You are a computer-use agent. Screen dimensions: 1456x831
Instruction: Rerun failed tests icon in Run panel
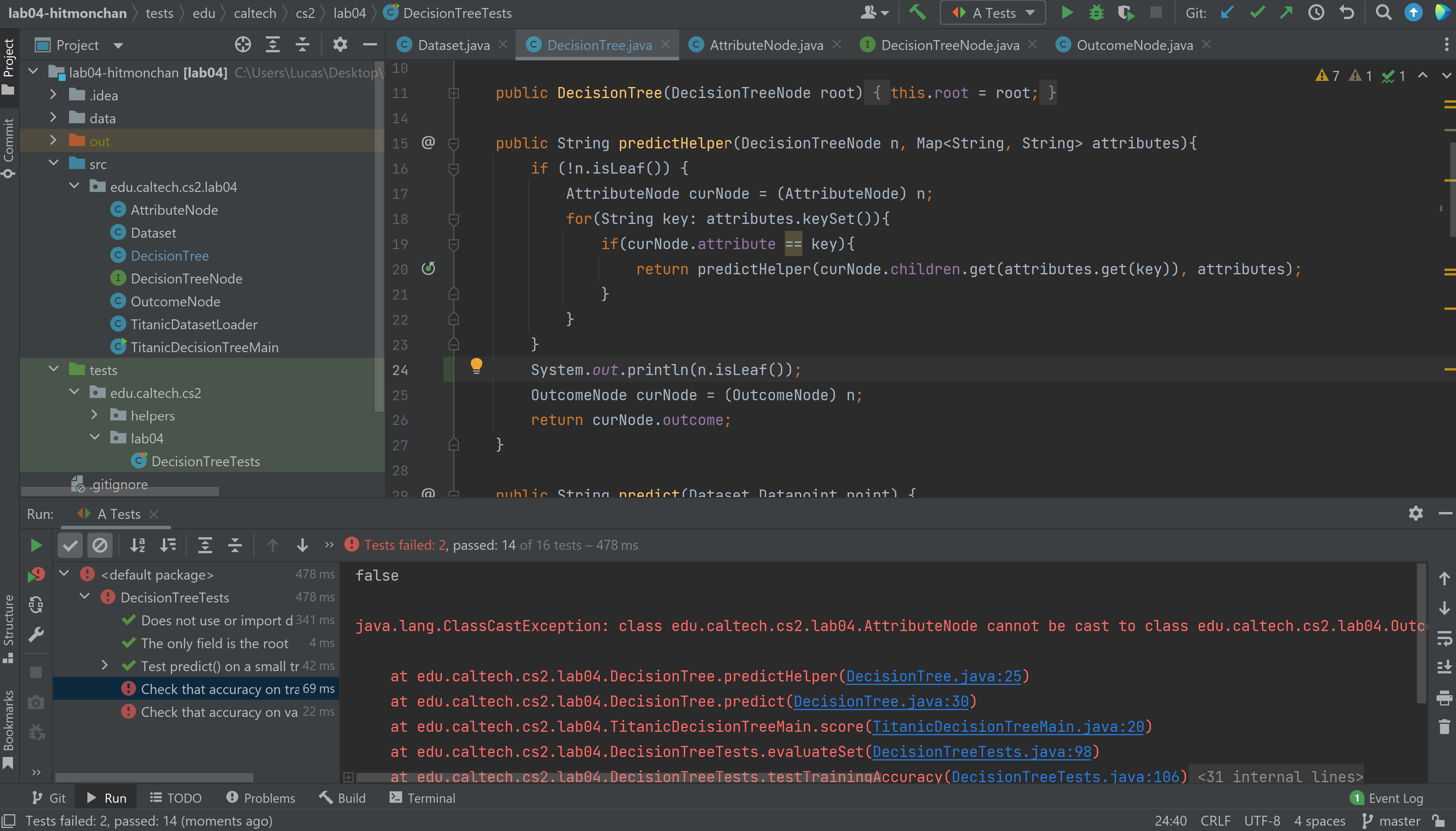coord(36,575)
